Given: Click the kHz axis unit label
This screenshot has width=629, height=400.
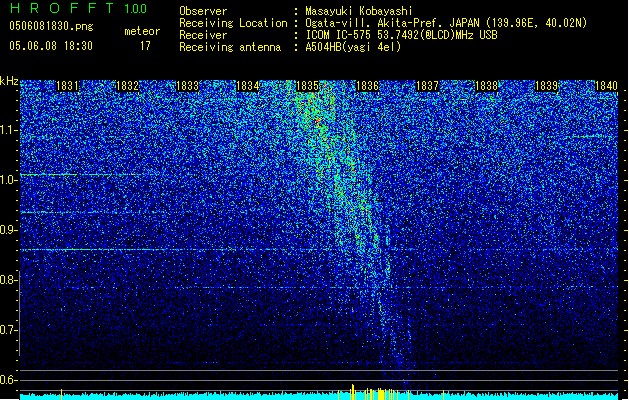Looking at the screenshot, I should point(9,81).
